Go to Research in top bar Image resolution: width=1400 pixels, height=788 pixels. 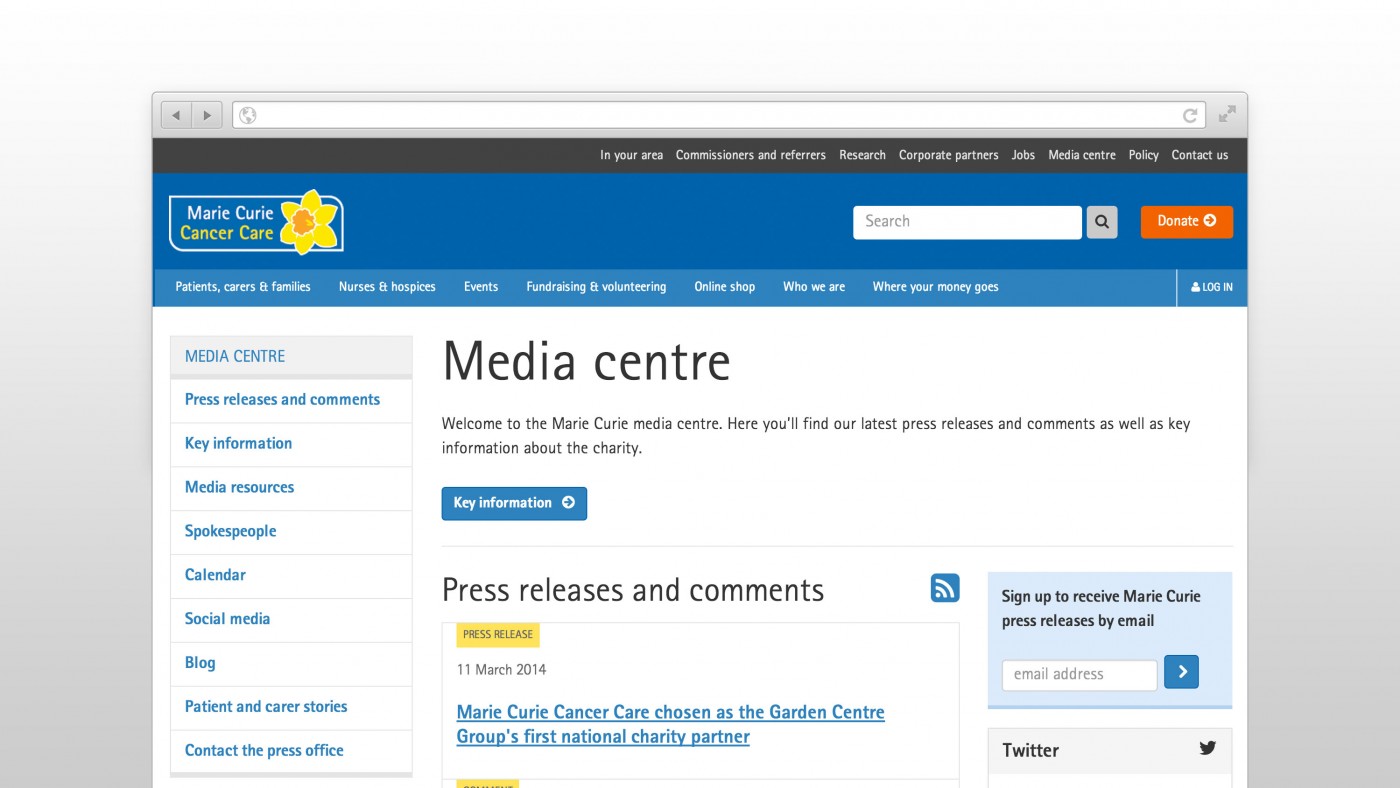(x=862, y=155)
